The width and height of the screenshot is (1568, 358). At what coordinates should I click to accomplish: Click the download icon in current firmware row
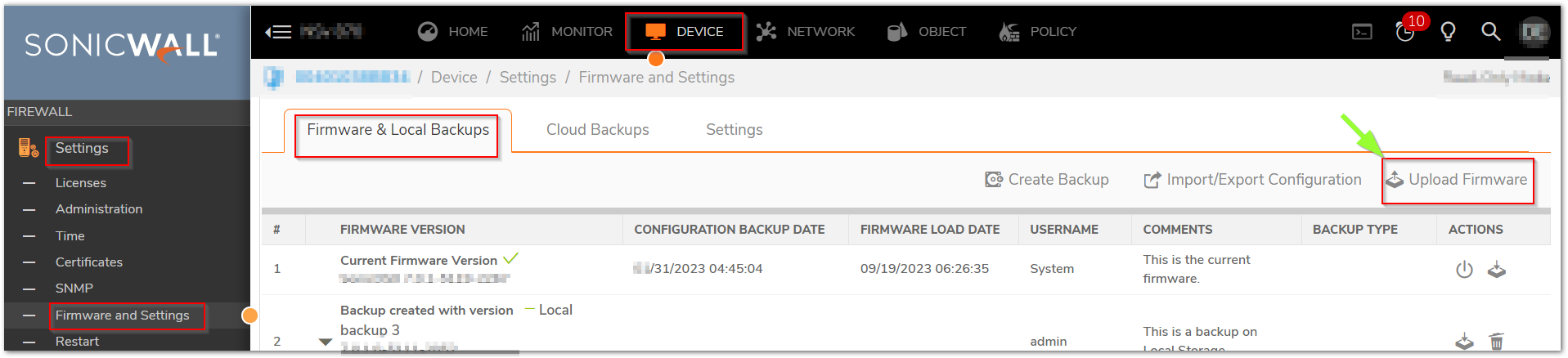[x=1496, y=270]
